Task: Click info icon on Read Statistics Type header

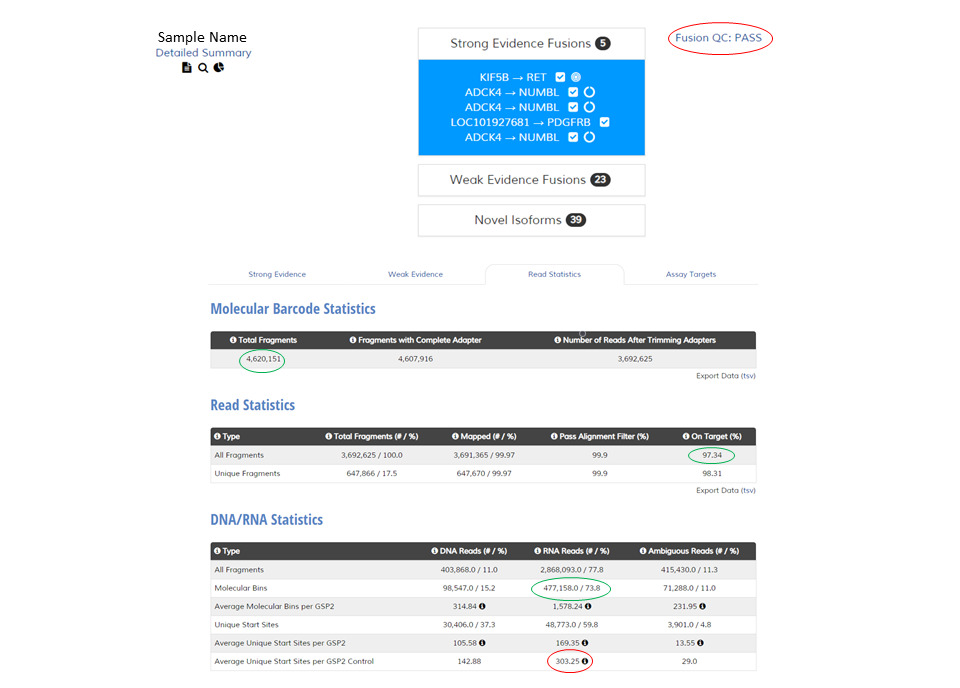Action: [x=217, y=436]
